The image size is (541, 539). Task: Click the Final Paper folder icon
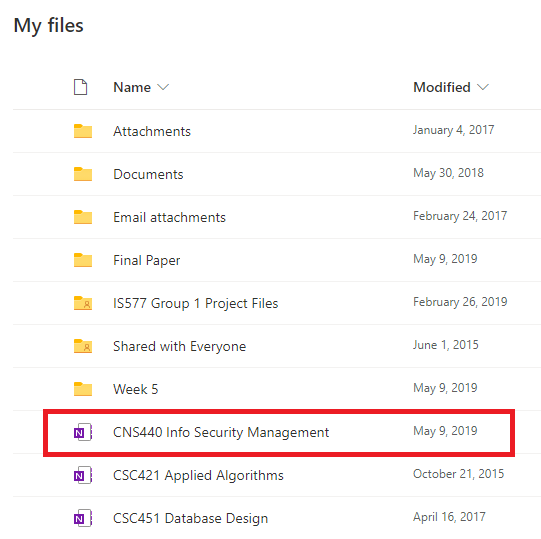pyautogui.click(x=83, y=260)
